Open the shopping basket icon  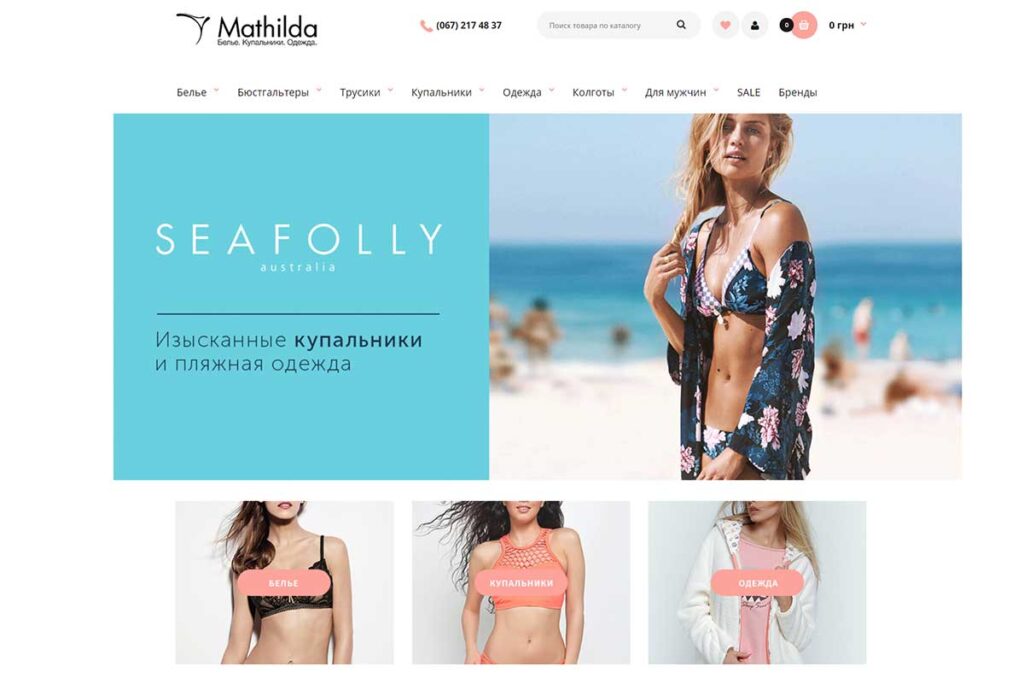click(x=804, y=25)
